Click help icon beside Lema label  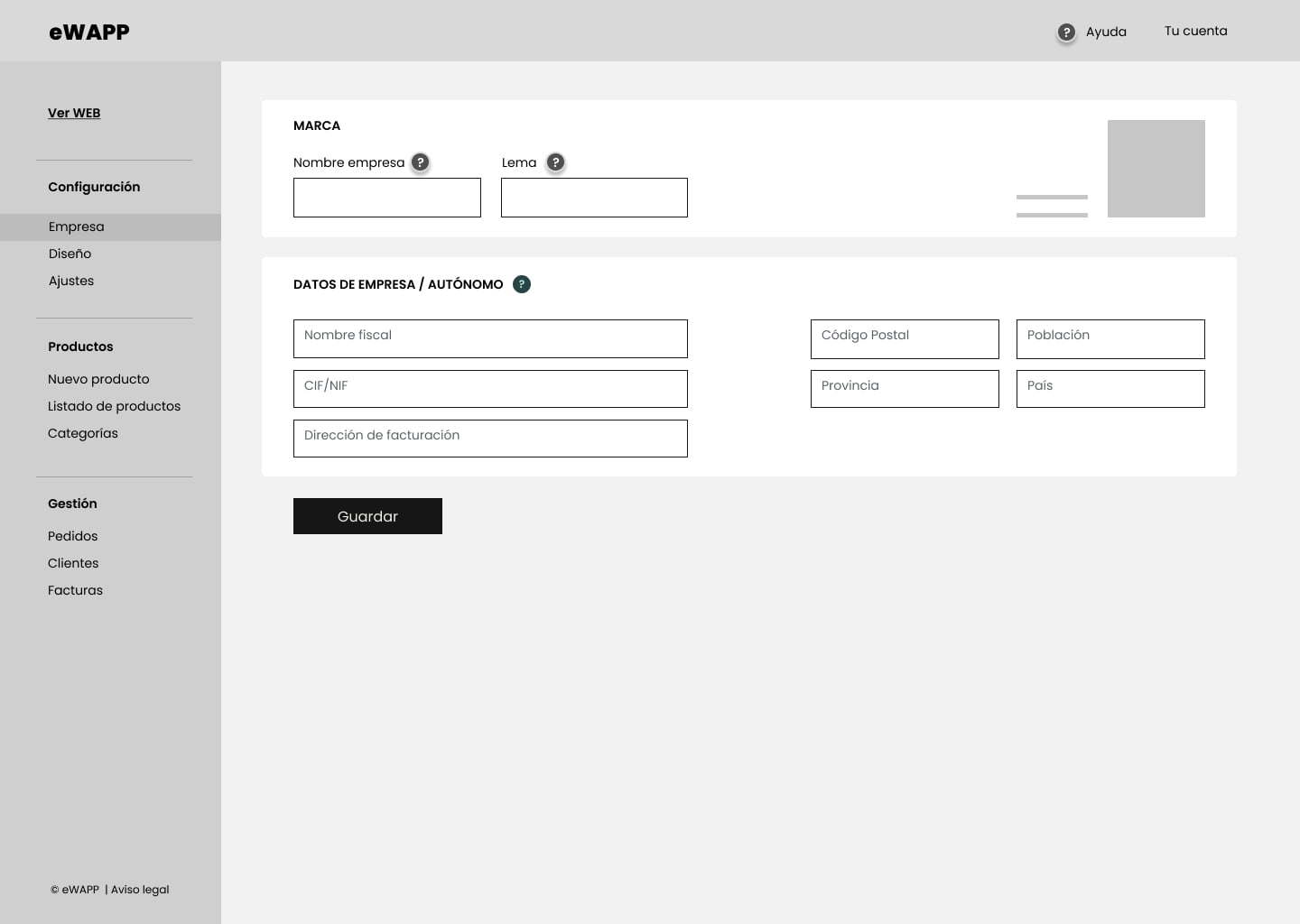(555, 162)
